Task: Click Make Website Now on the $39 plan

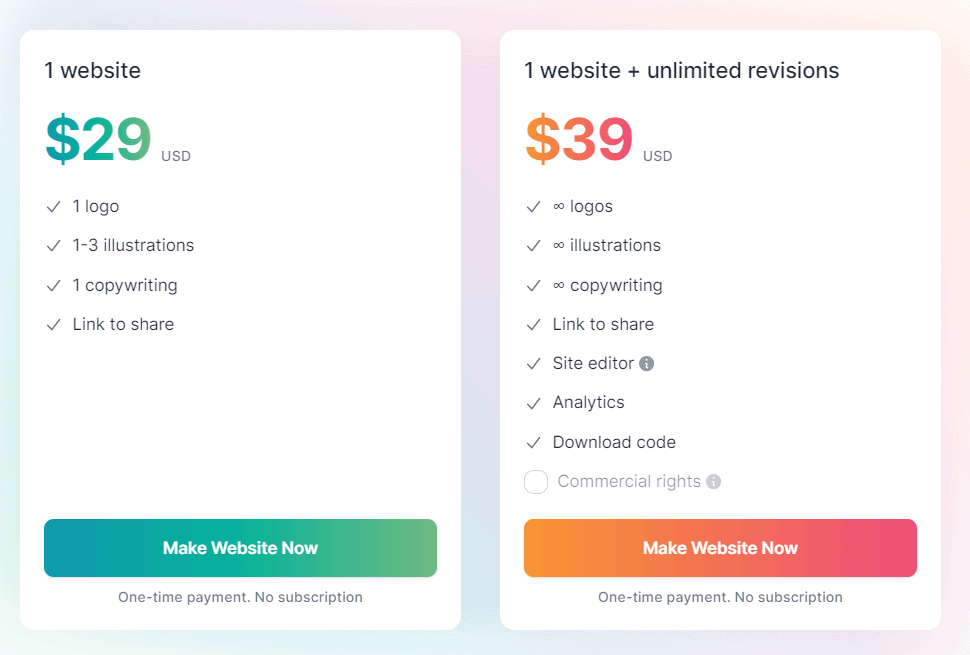Action: coord(720,548)
